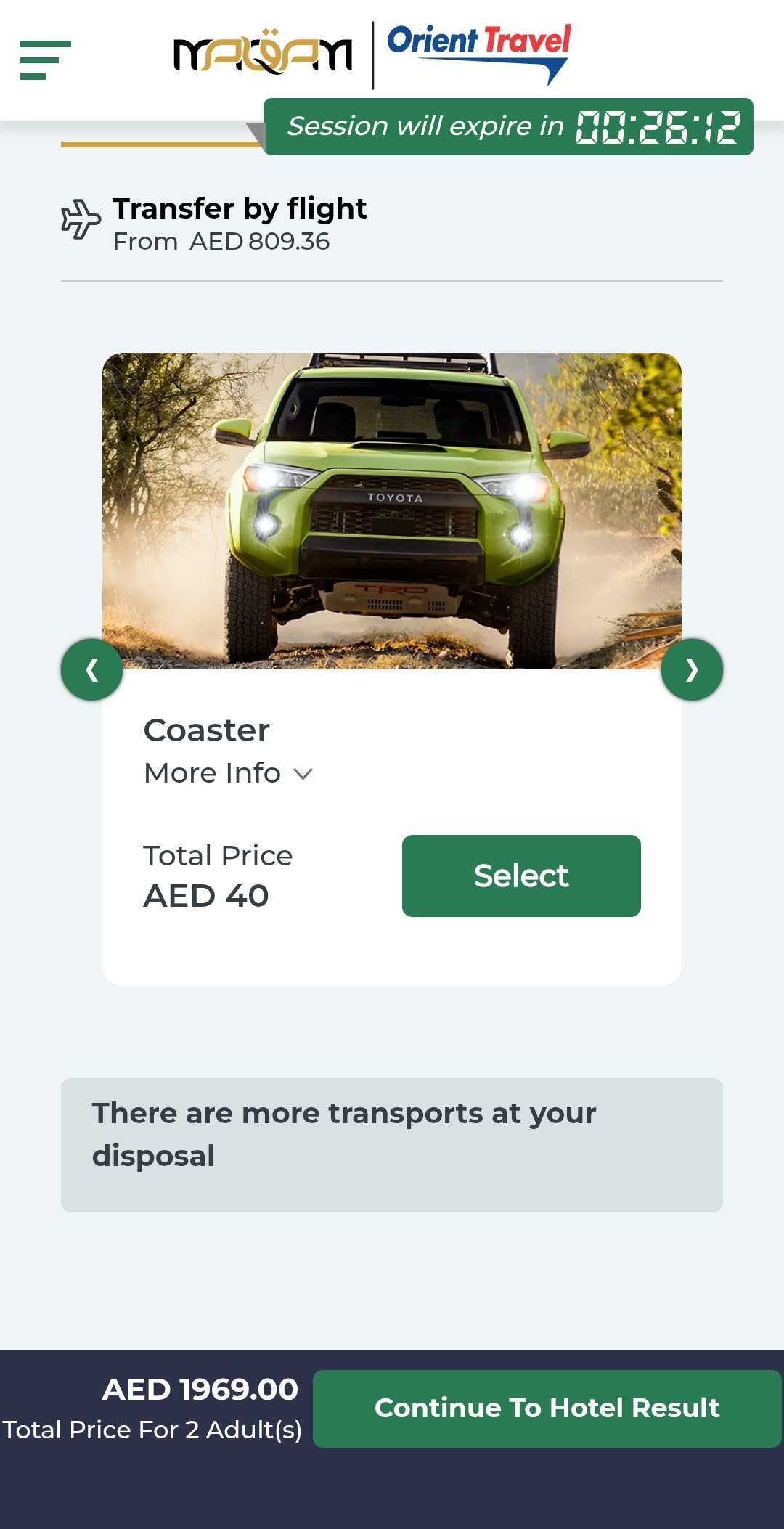
Task: Tap the Total Price AED 40 label
Action: 207,894
